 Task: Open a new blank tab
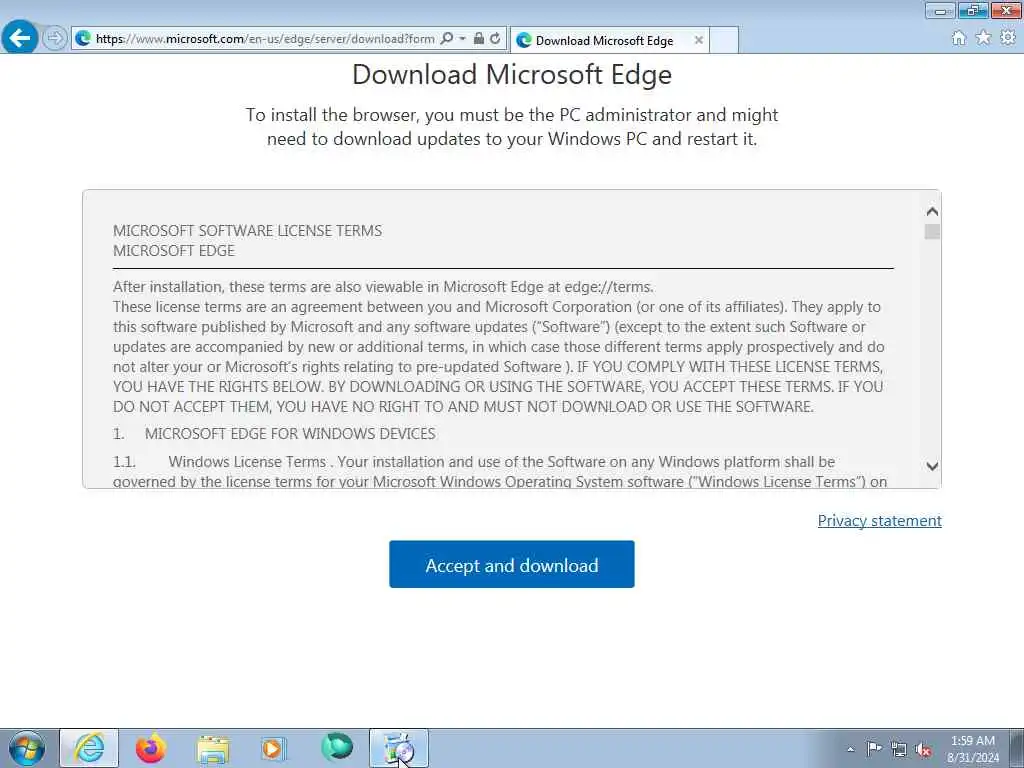pos(724,40)
